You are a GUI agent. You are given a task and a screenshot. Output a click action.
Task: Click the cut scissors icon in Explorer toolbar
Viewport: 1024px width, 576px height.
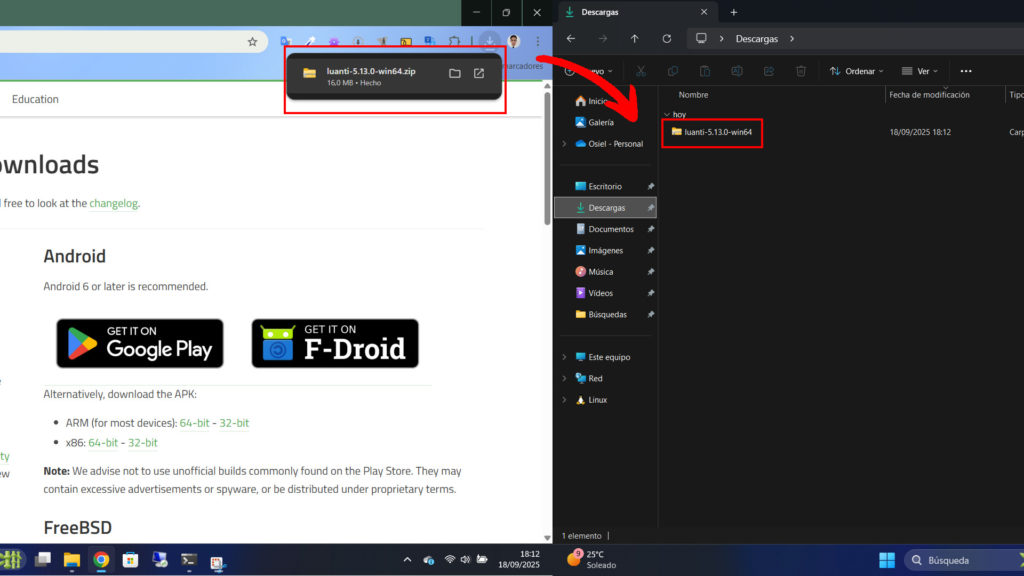pos(641,71)
